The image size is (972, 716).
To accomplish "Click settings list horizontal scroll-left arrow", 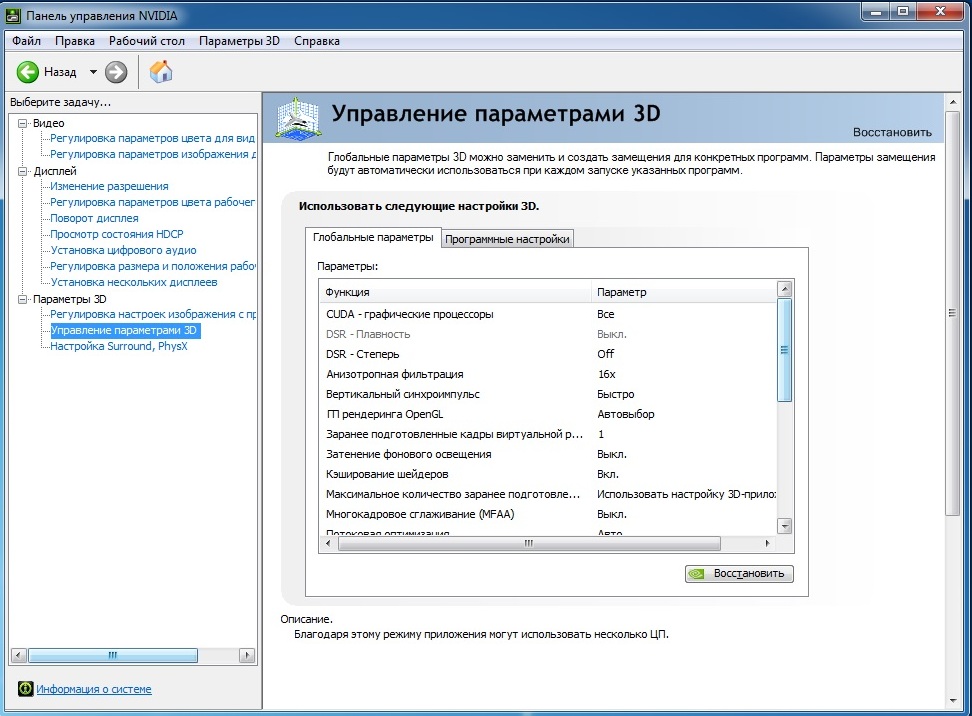I will click(329, 544).
